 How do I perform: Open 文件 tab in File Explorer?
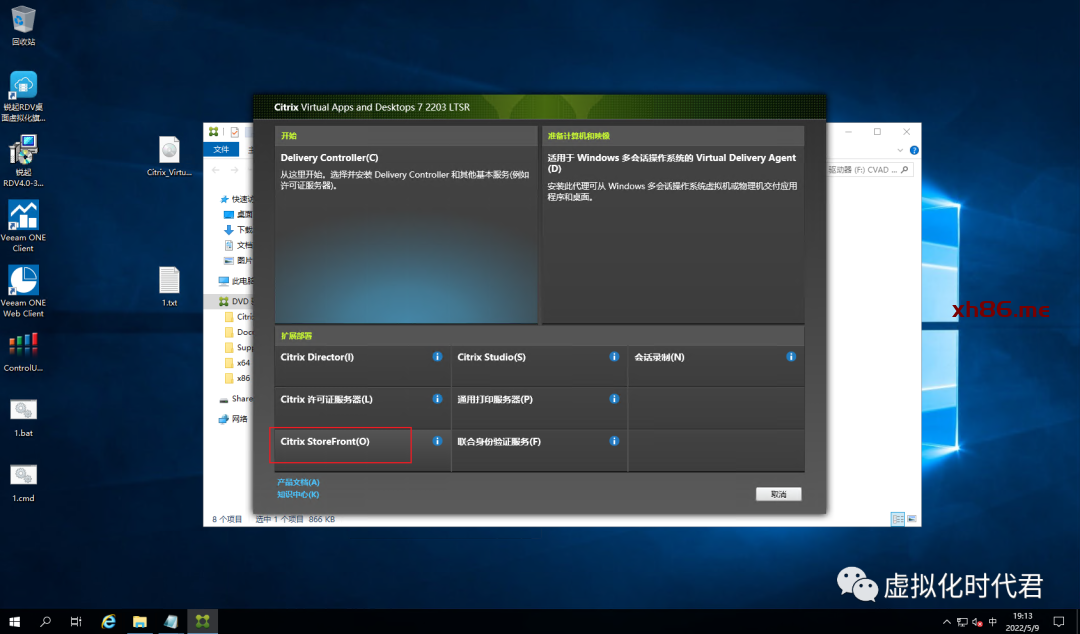[x=221, y=150]
